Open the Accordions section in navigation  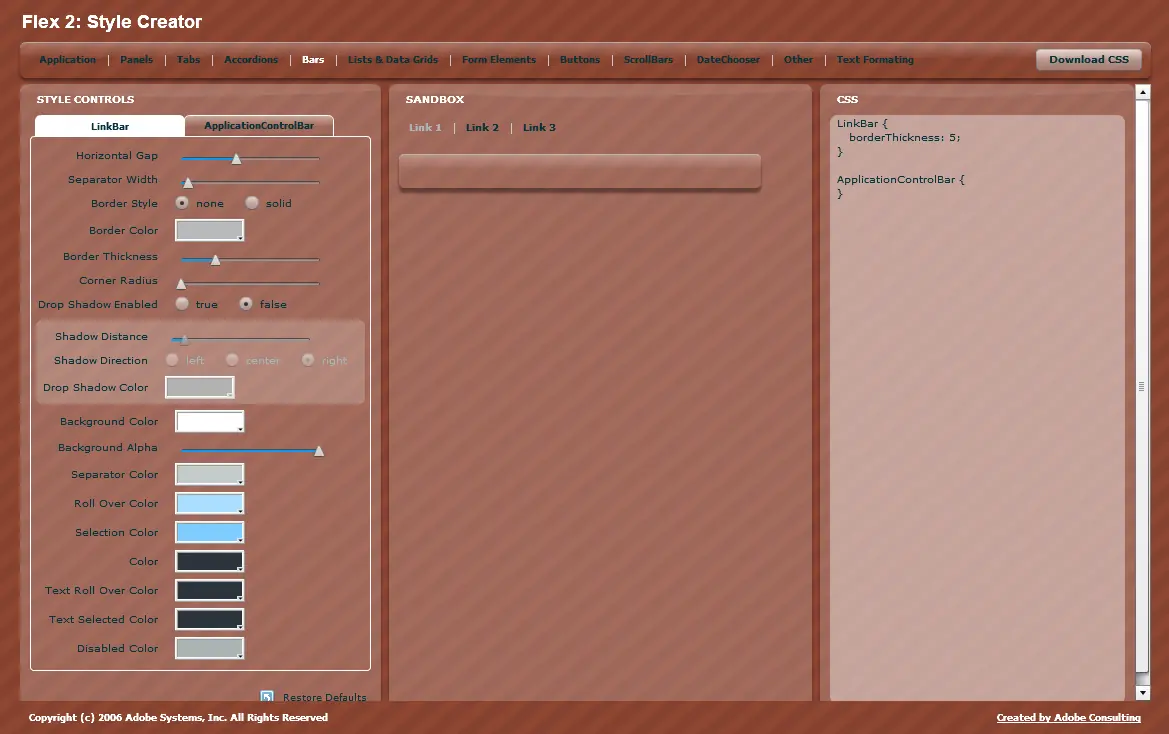pyautogui.click(x=251, y=60)
